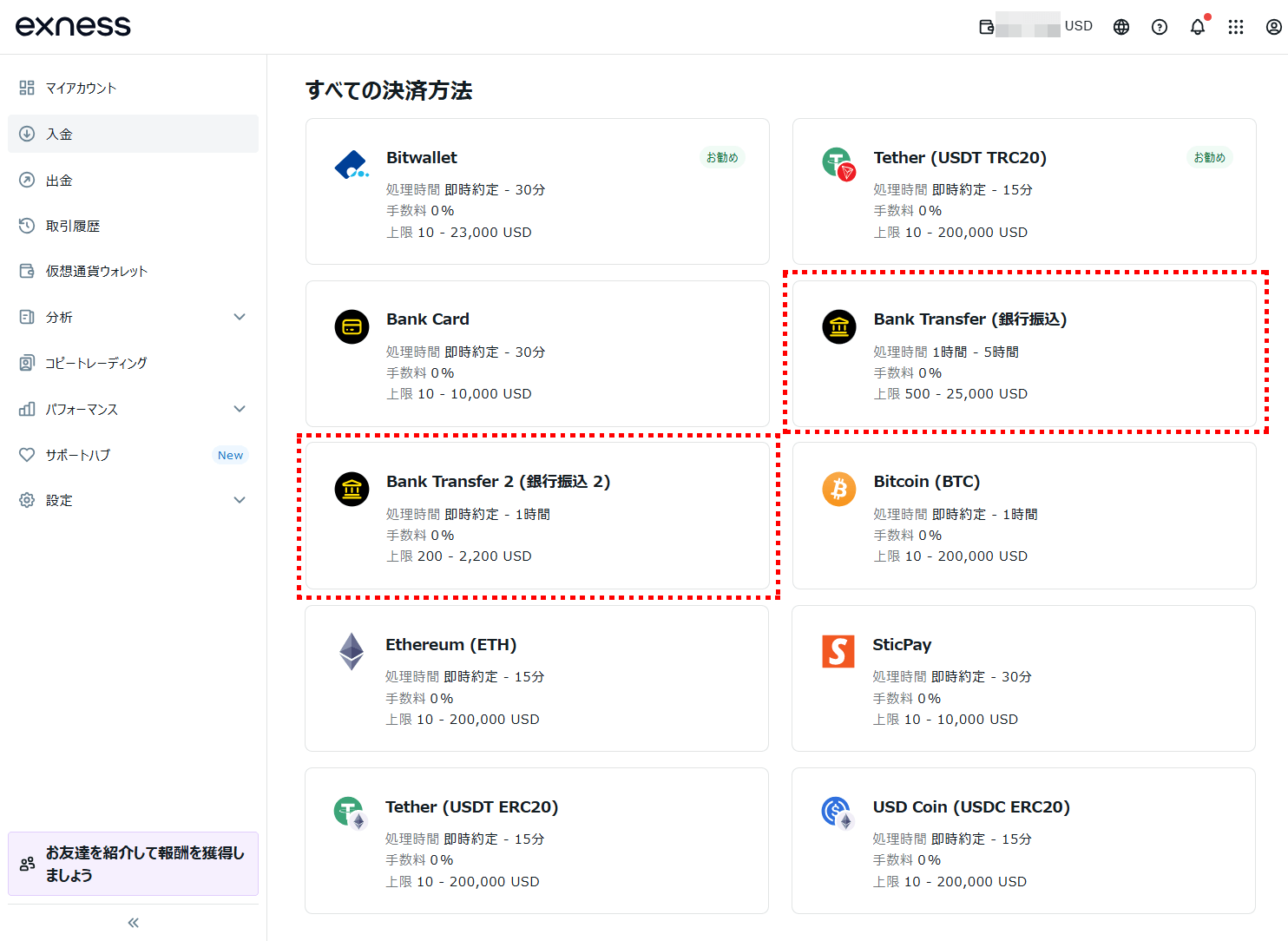Click the USD balance text
Screen dimensions: 1288x941
1079,26
